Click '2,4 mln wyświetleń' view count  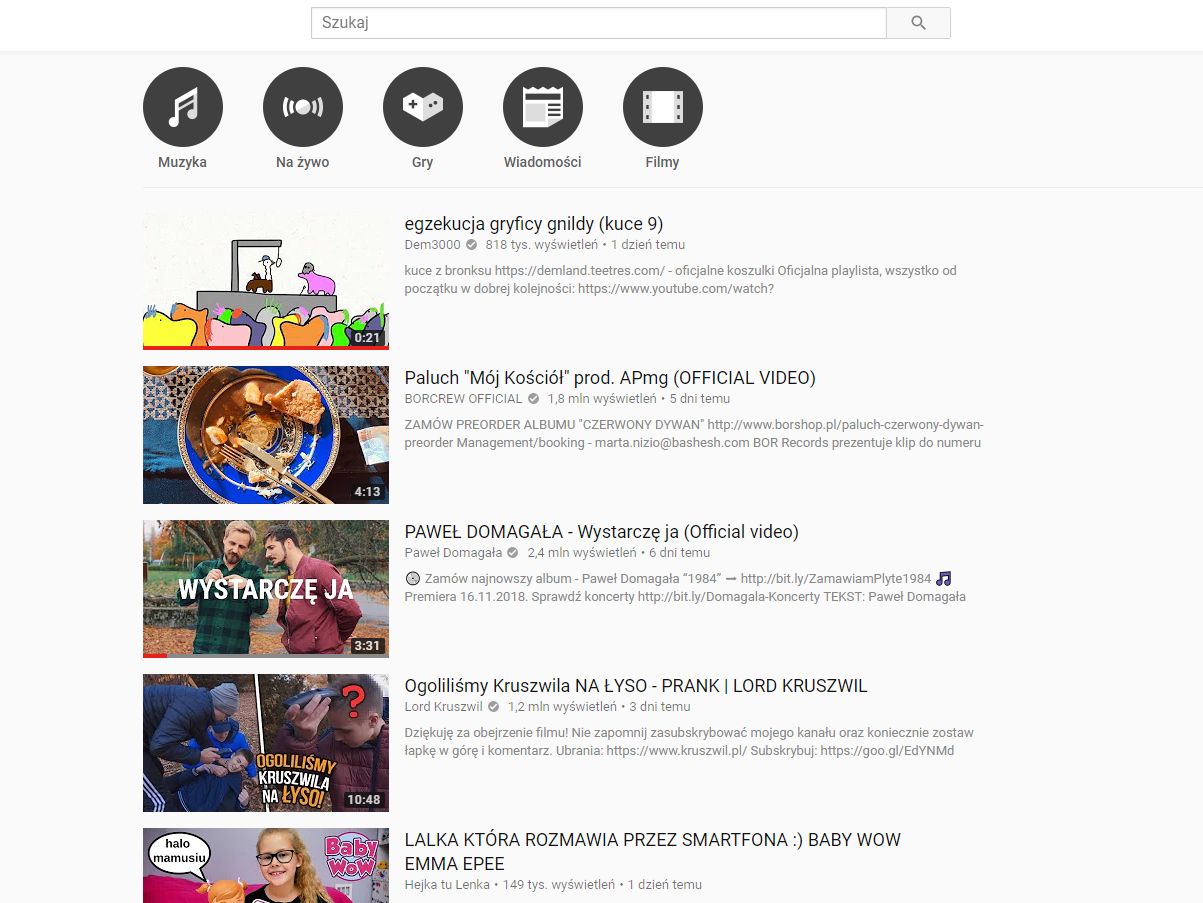coord(582,553)
